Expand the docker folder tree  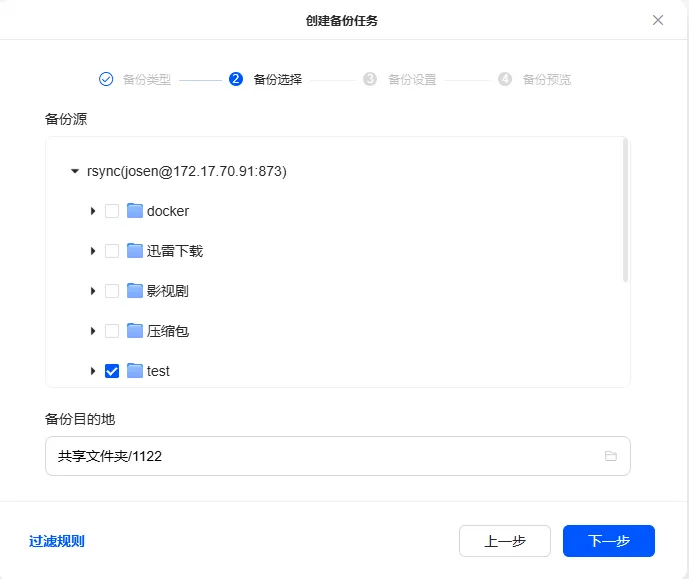tap(93, 211)
